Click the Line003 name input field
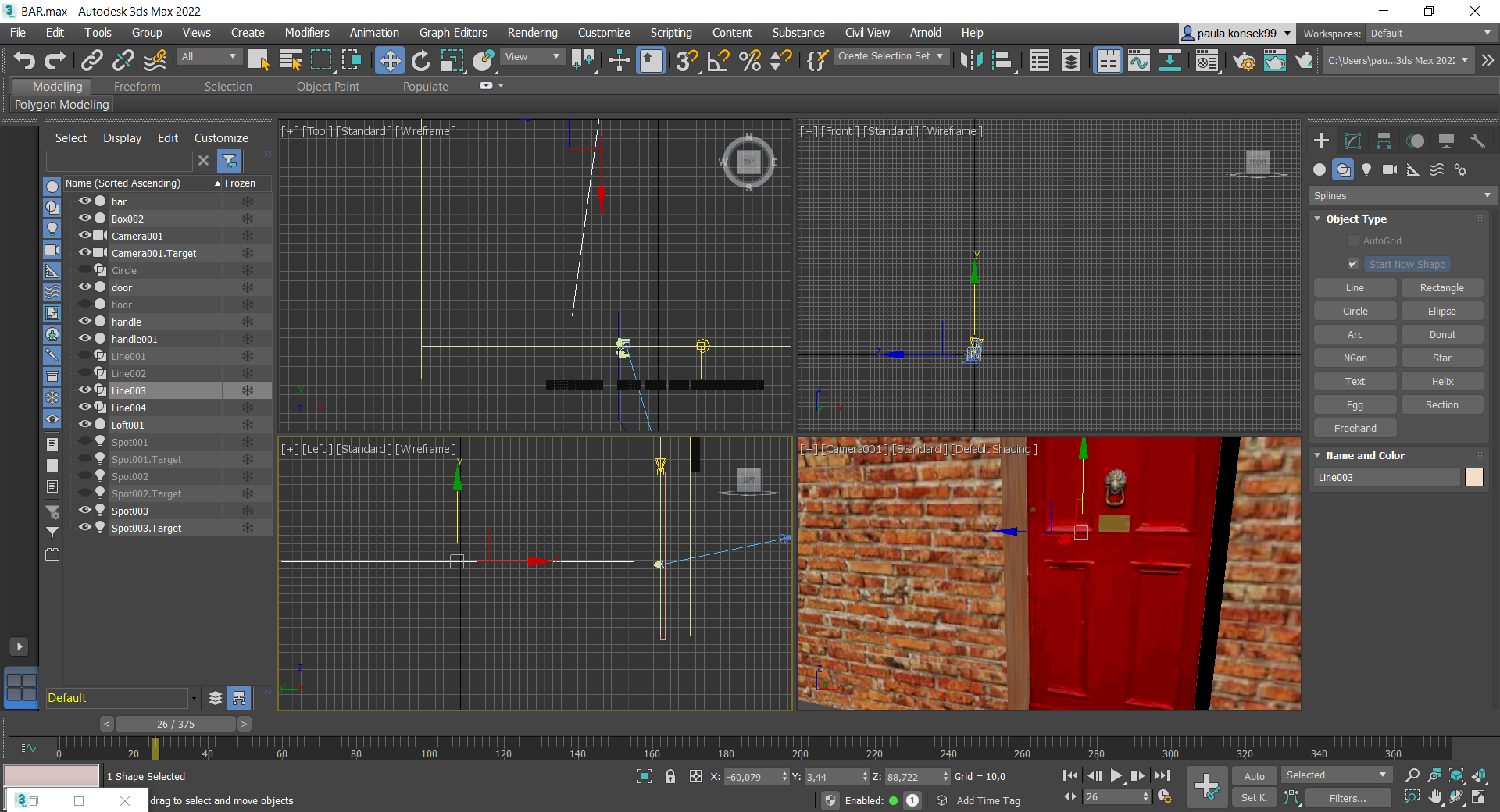 [1387, 478]
